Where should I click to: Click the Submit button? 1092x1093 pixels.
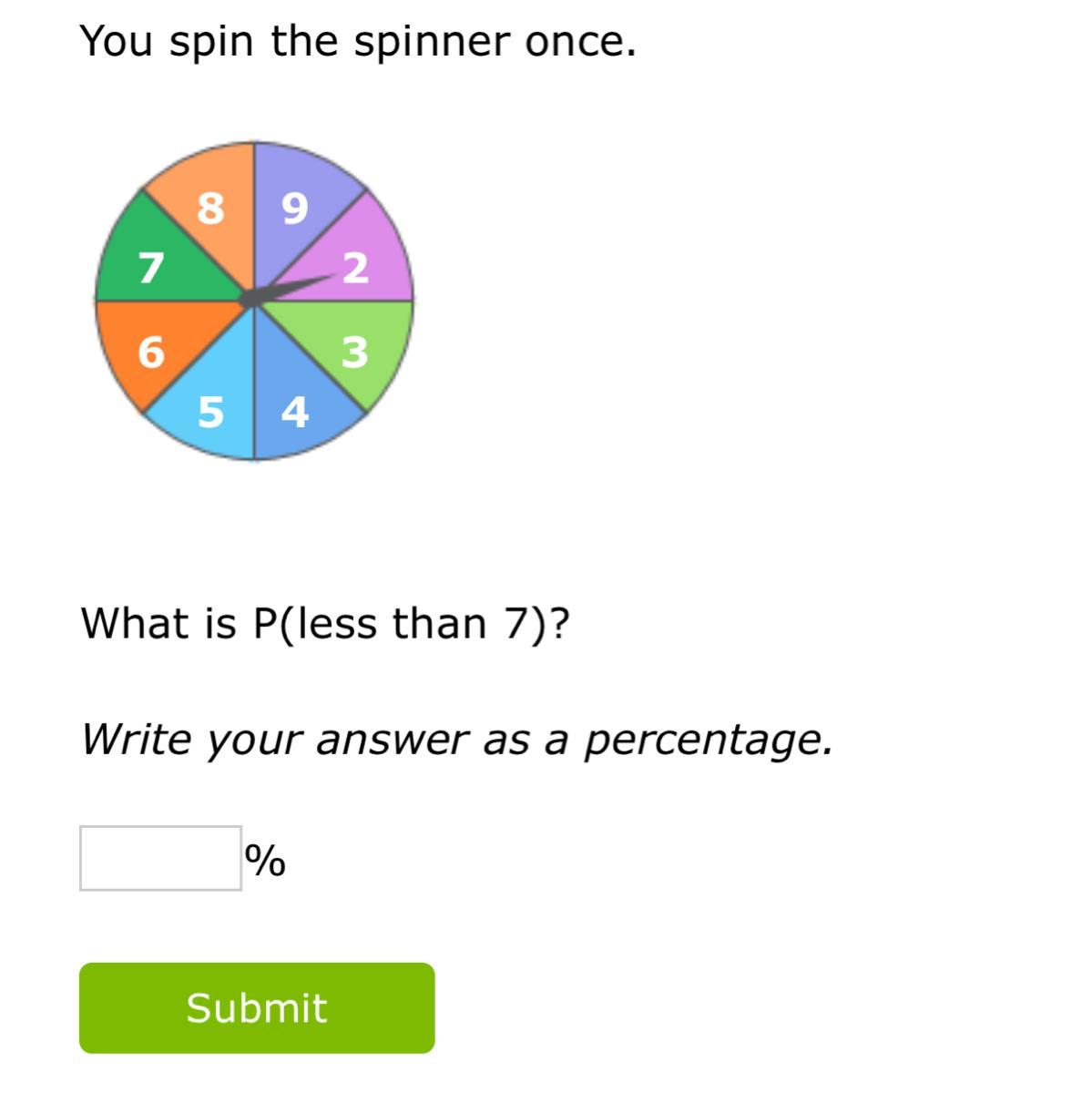point(257,1007)
